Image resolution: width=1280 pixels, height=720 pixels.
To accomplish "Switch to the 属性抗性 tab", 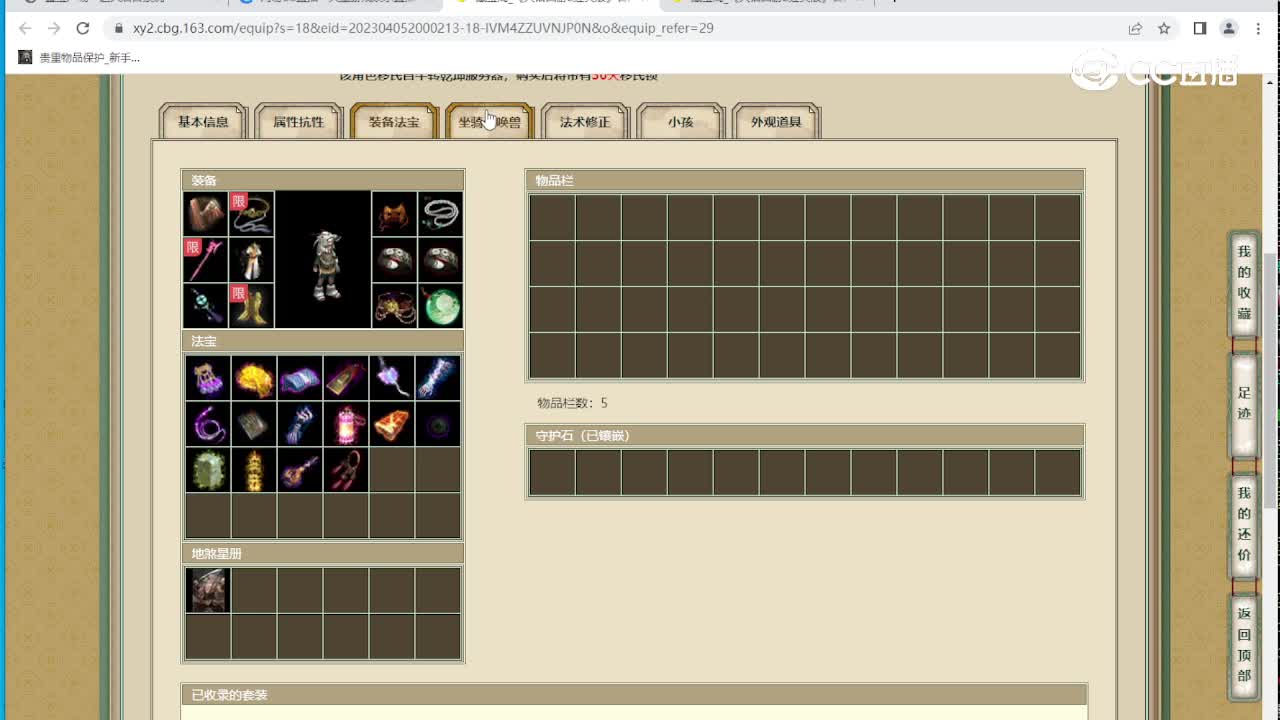I will pyautogui.click(x=299, y=122).
